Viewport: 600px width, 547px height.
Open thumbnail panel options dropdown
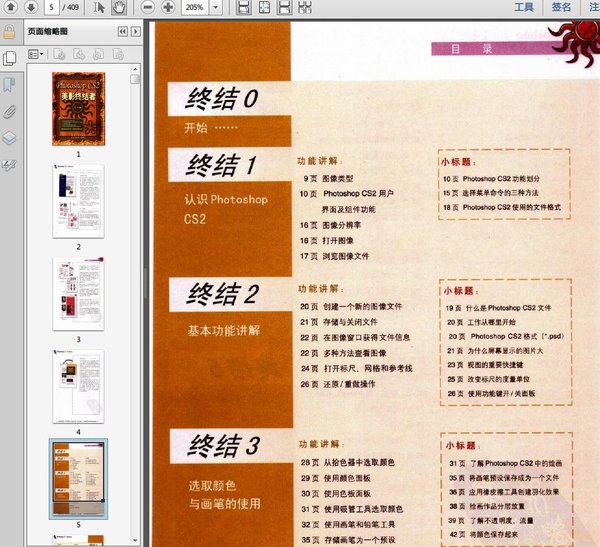(35, 54)
